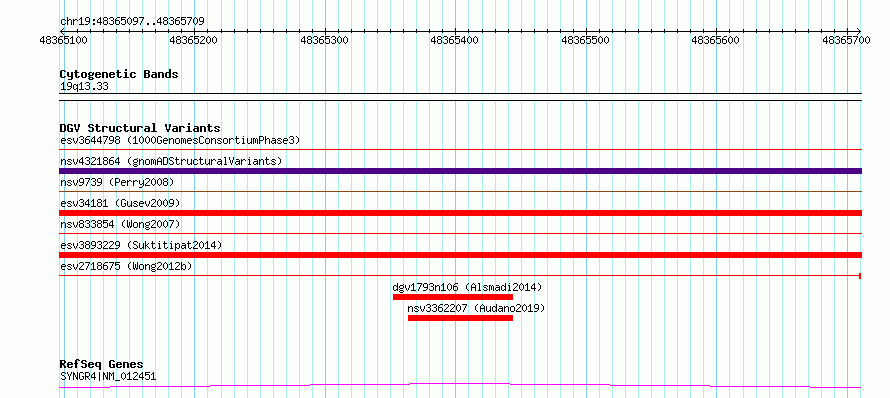Select the dgv1793n106 Alsmadi2014 red bar
This screenshot has height=398, width=890.
tap(453, 297)
